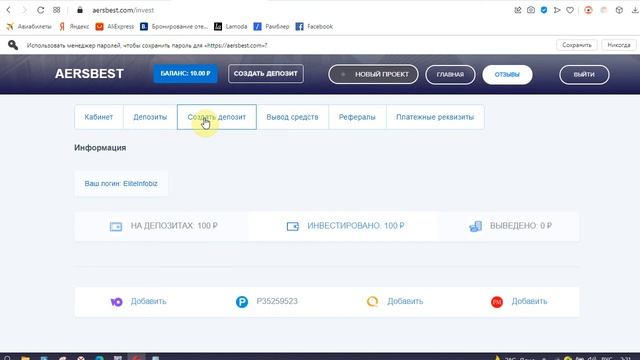The width and height of the screenshot is (640, 360).
Task: Click the padlock site security icon
Action: coord(80,10)
